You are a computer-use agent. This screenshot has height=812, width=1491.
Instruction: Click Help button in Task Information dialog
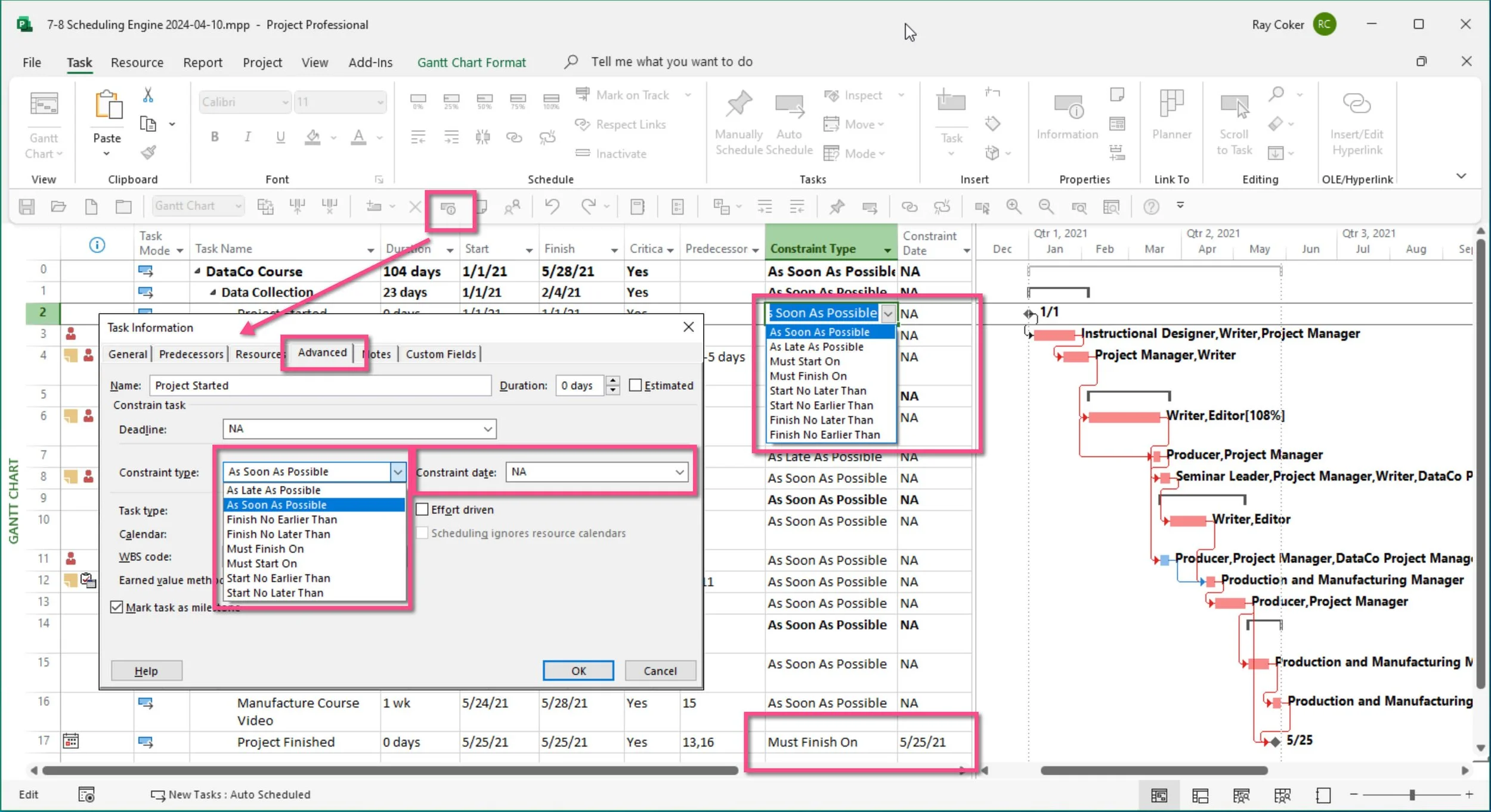pyautogui.click(x=146, y=670)
